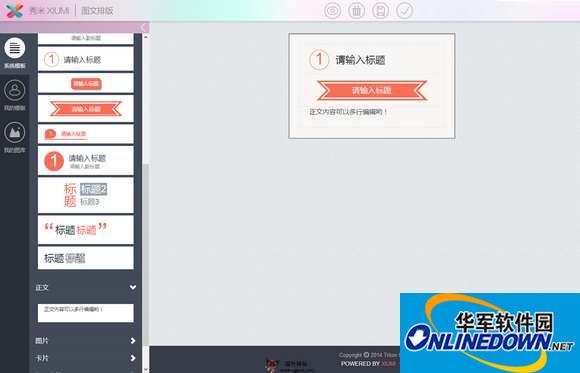Click the red ribbon title in canvas
Screen dimensions: 580x373
(x=372, y=90)
